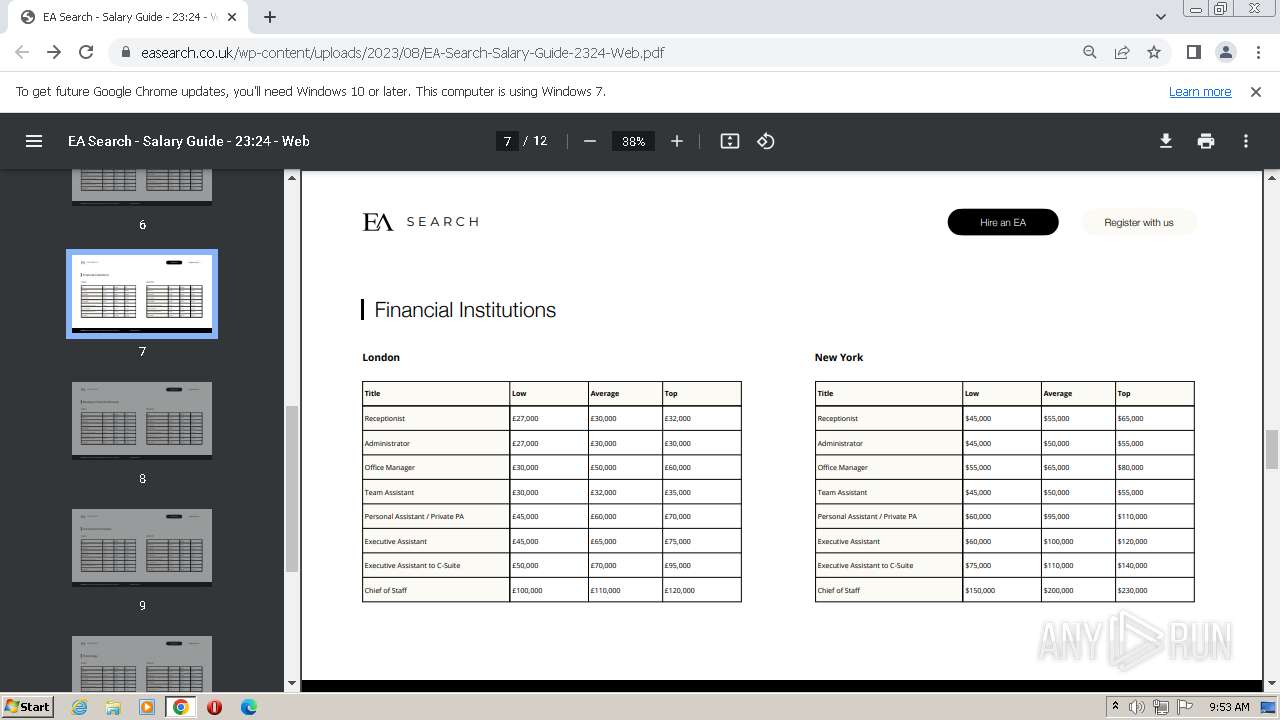This screenshot has width=1280, height=720.
Task: Expand the tab search dropdown arrow
Action: (x=1161, y=17)
